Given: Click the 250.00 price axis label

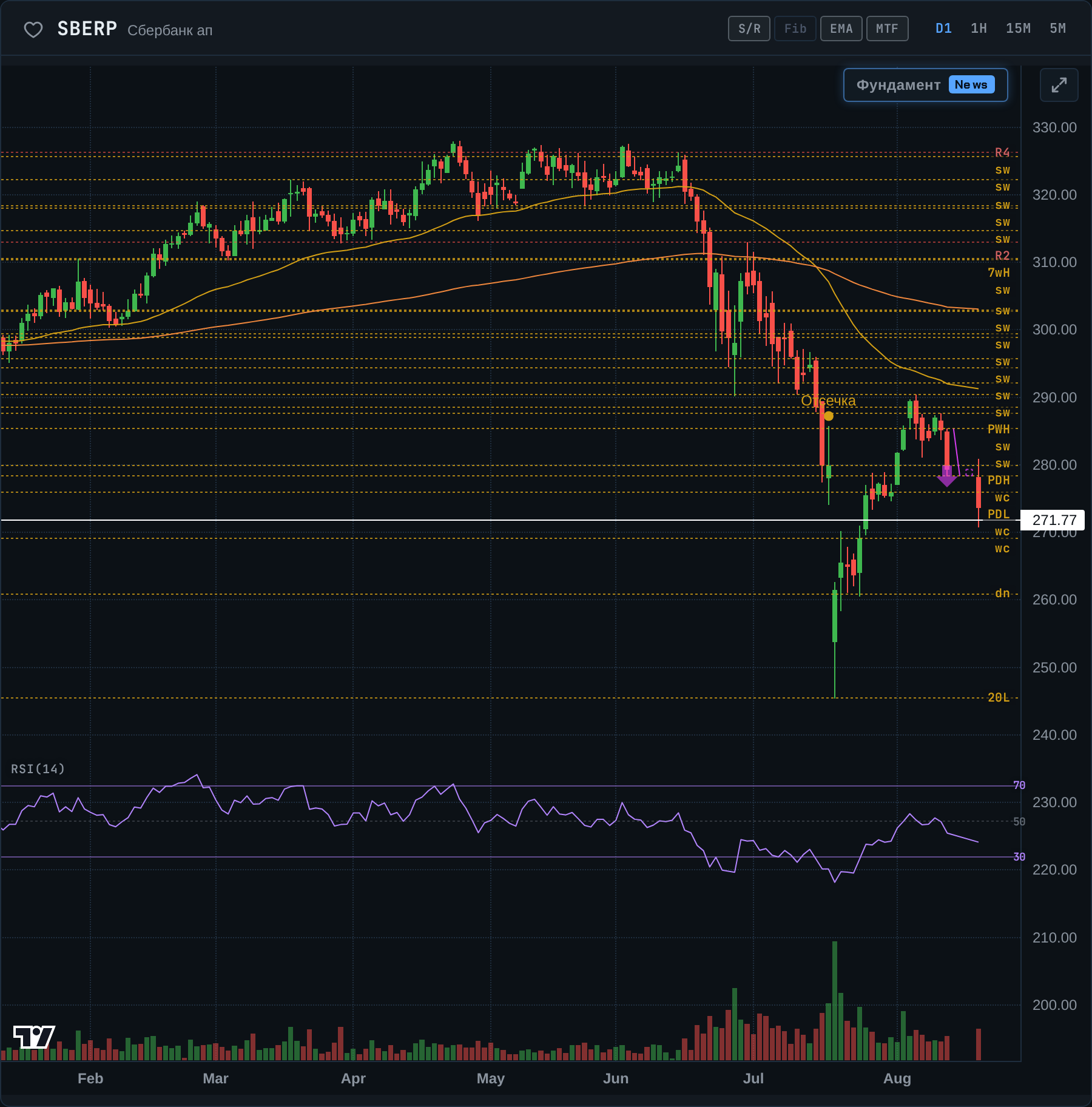Looking at the screenshot, I should [1054, 668].
